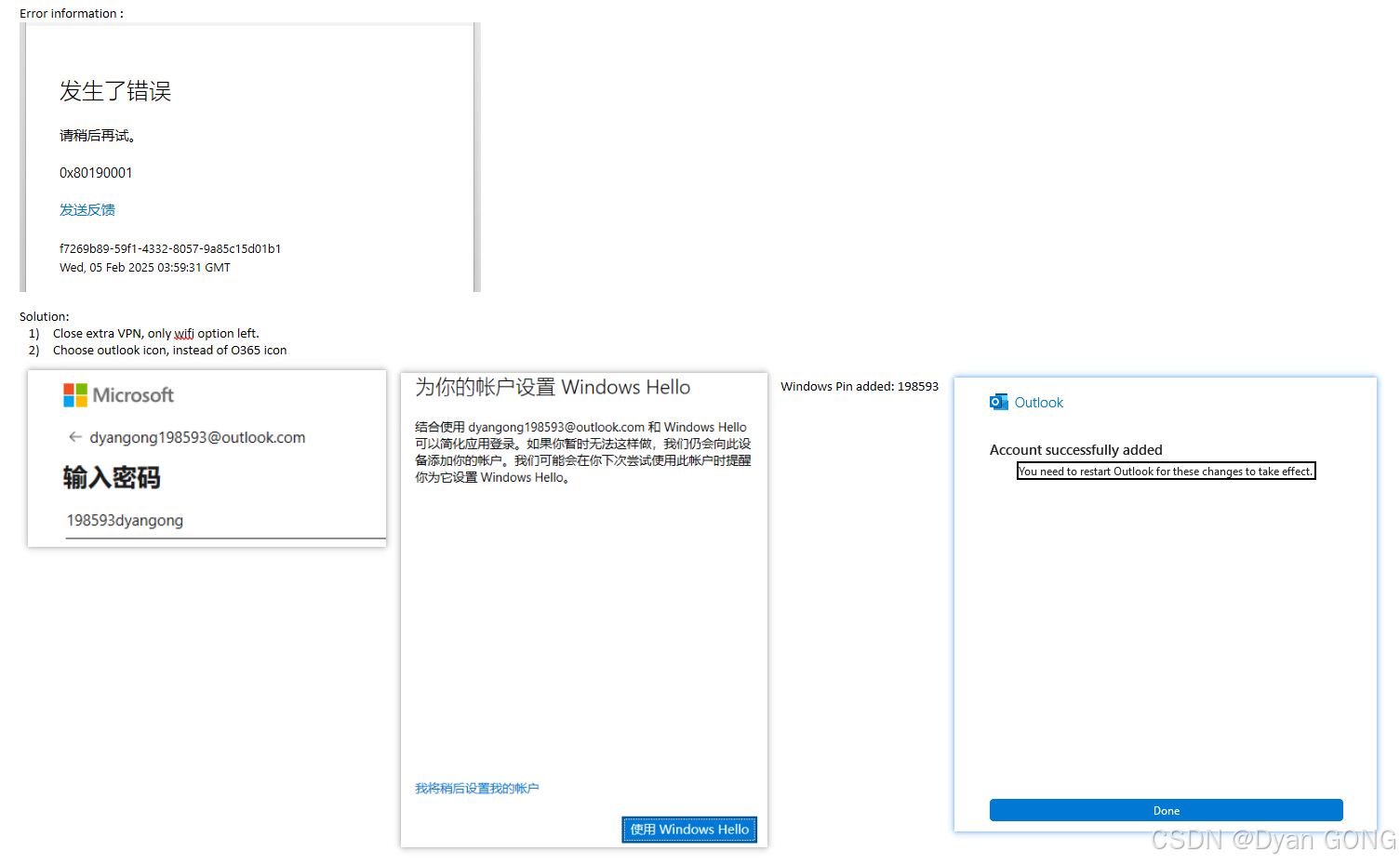Click the Windows Hello description paragraph
The image size is (1400, 864).
[583, 452]
